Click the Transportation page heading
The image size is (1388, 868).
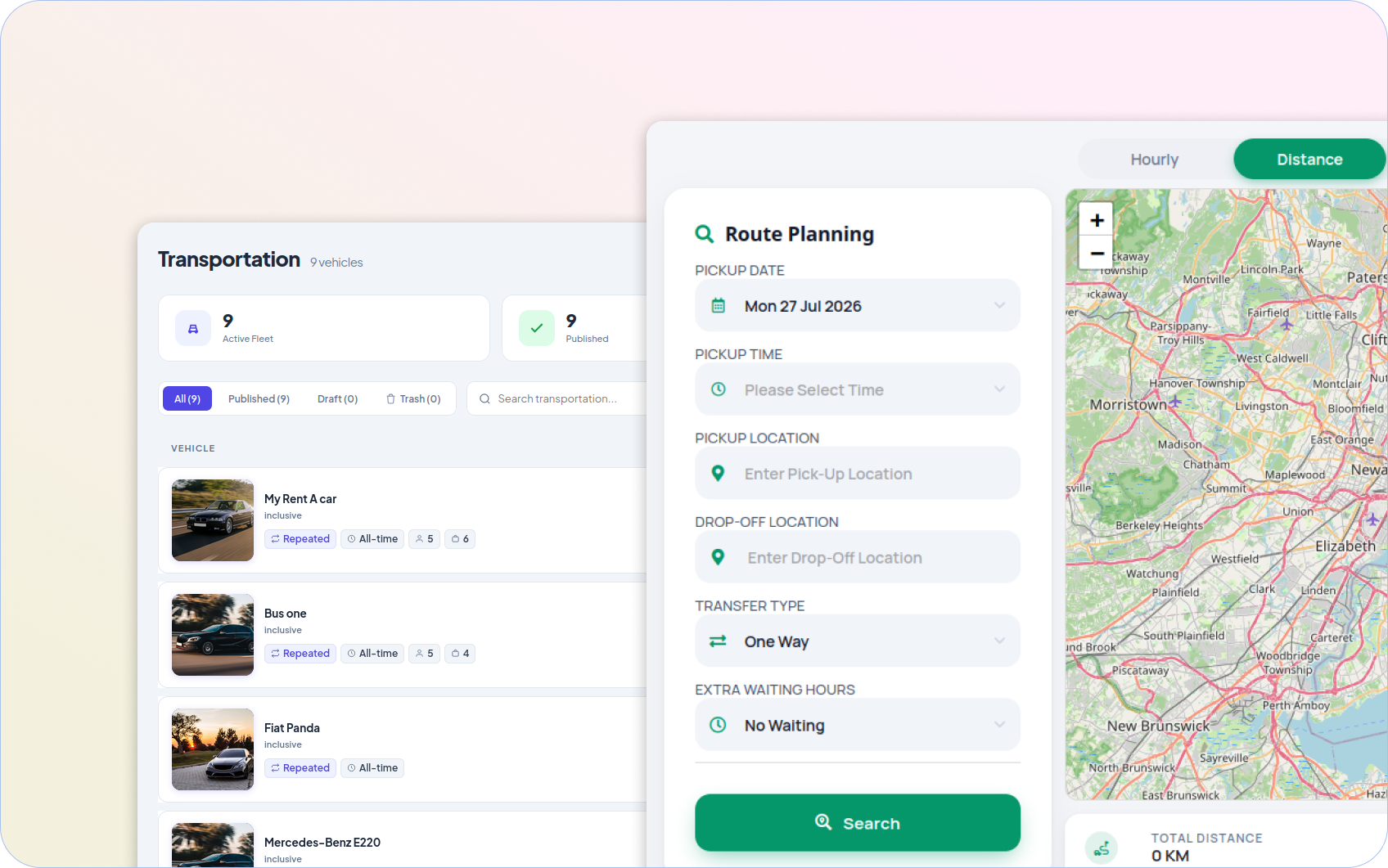[229, 259]
